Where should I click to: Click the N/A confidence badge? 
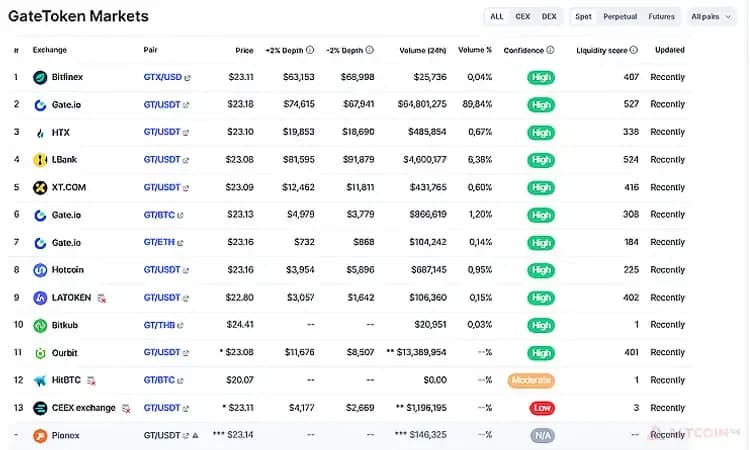coord(542,436)
